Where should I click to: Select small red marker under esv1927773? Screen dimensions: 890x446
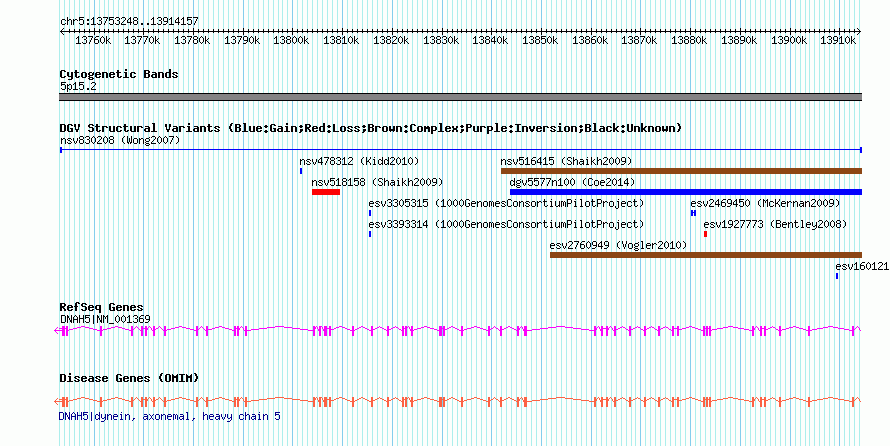click(x=706, y=234)
